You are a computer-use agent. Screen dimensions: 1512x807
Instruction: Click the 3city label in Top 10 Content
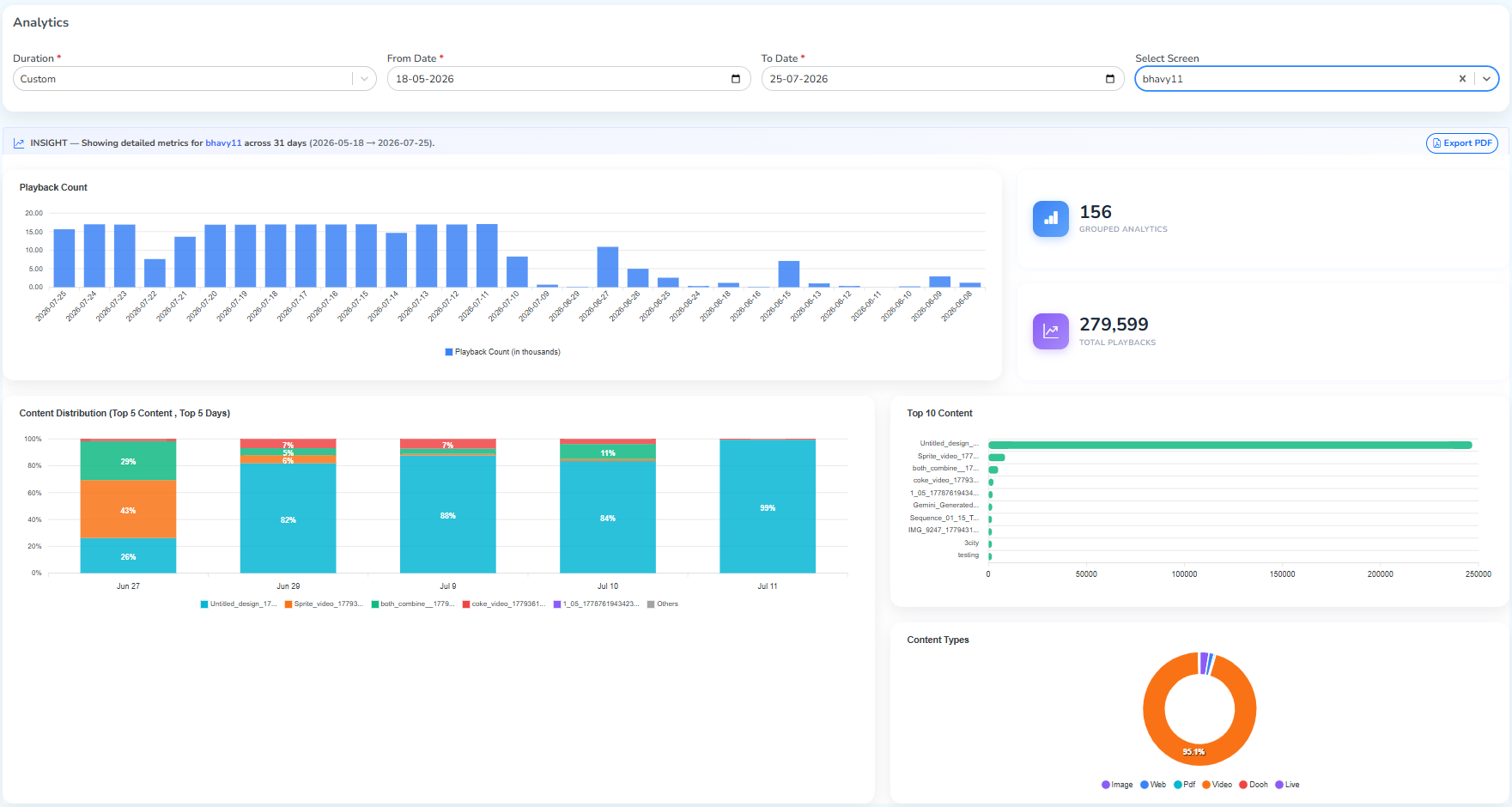pyautogui.click(x=971, y=543)
